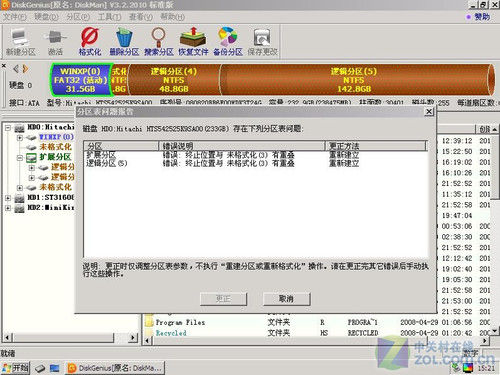Open the Partition (分区) menu
Screen dimensions: 500x375
click(78, 17)
